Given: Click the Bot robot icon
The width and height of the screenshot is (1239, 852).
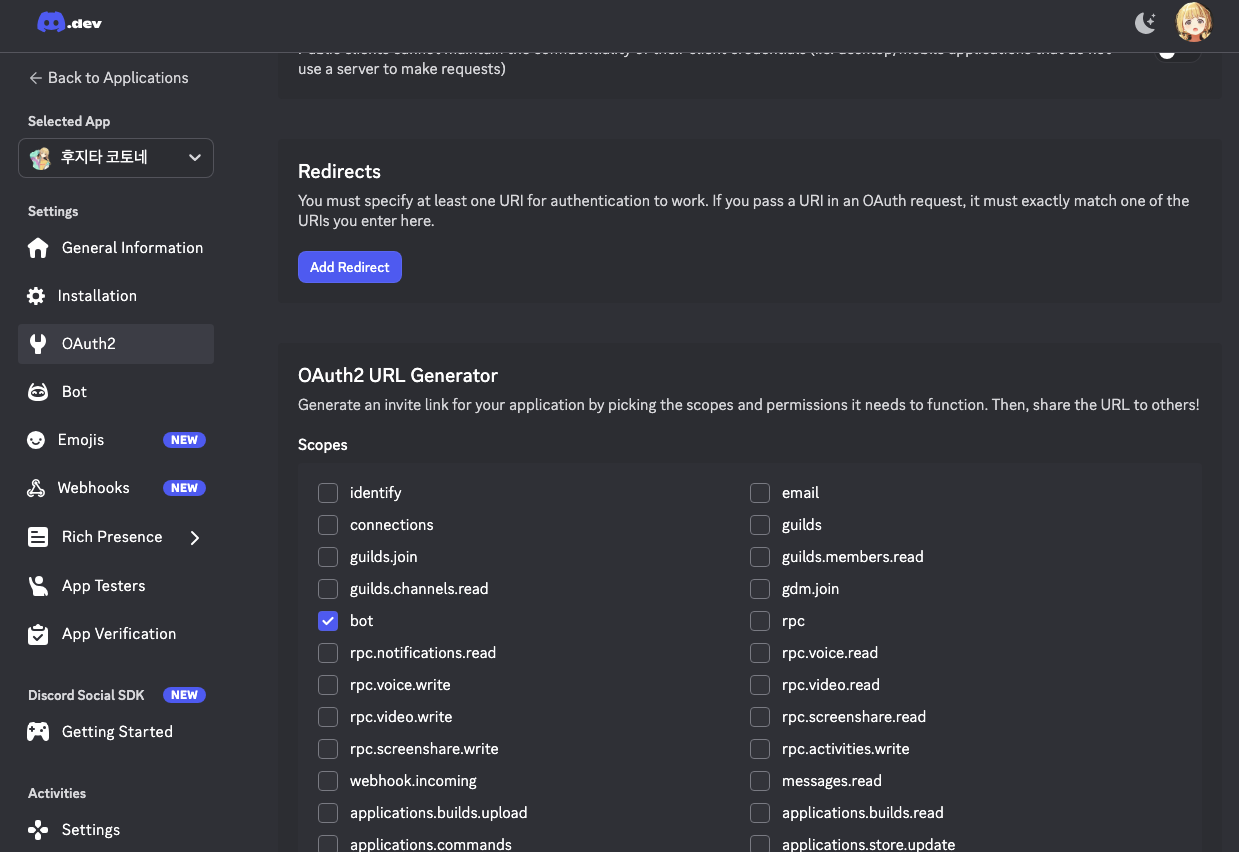Looking at the screenshot, I should pyautogui.click(x=38, y=392).
